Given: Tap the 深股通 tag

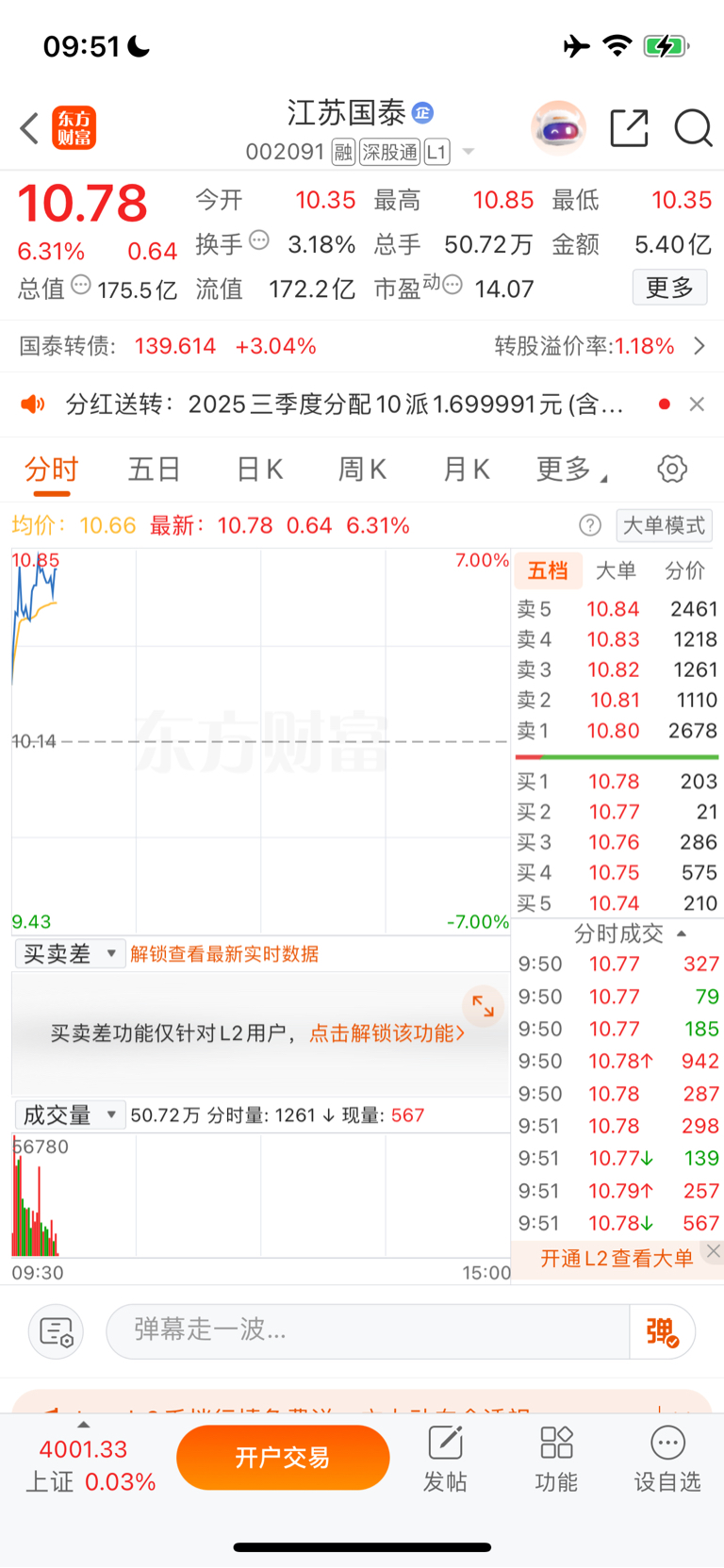Looking at the screenshot, I should point(389,152).
